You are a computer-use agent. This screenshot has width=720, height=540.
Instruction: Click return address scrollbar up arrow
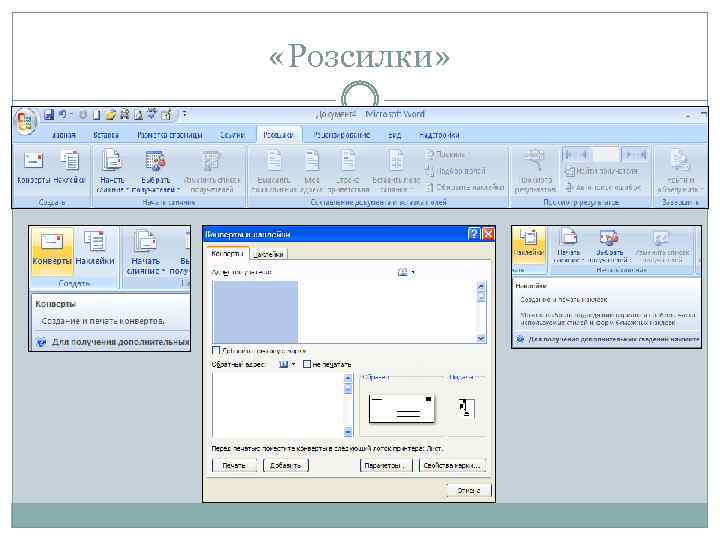click(348, 378)
